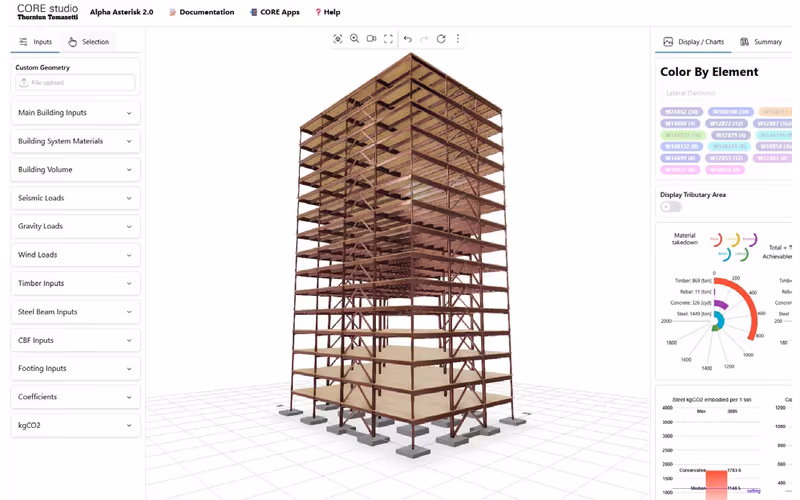Expand the Timber Inputs section

tap(75, 283)
